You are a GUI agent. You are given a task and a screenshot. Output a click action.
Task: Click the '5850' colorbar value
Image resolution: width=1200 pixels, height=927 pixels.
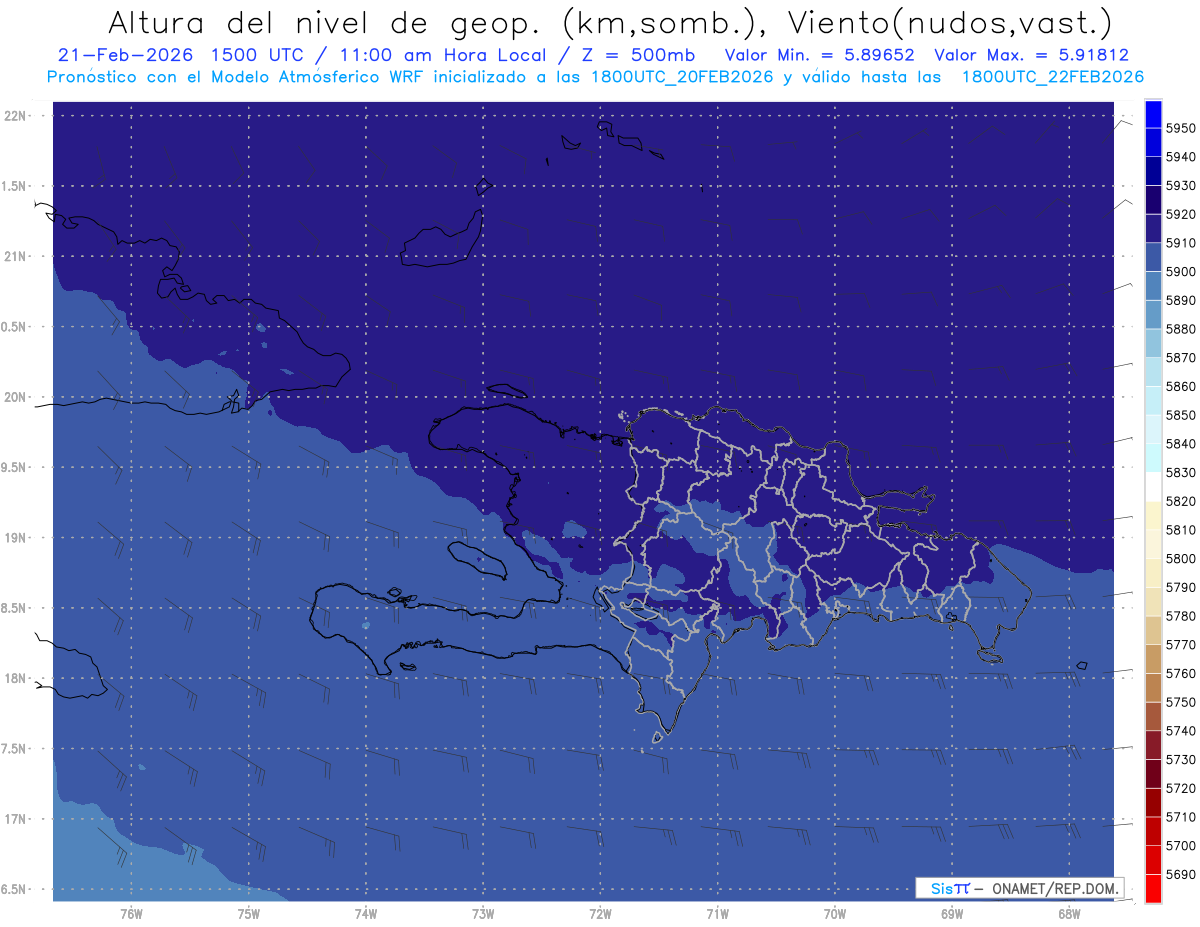click(x=1180, y=415)
